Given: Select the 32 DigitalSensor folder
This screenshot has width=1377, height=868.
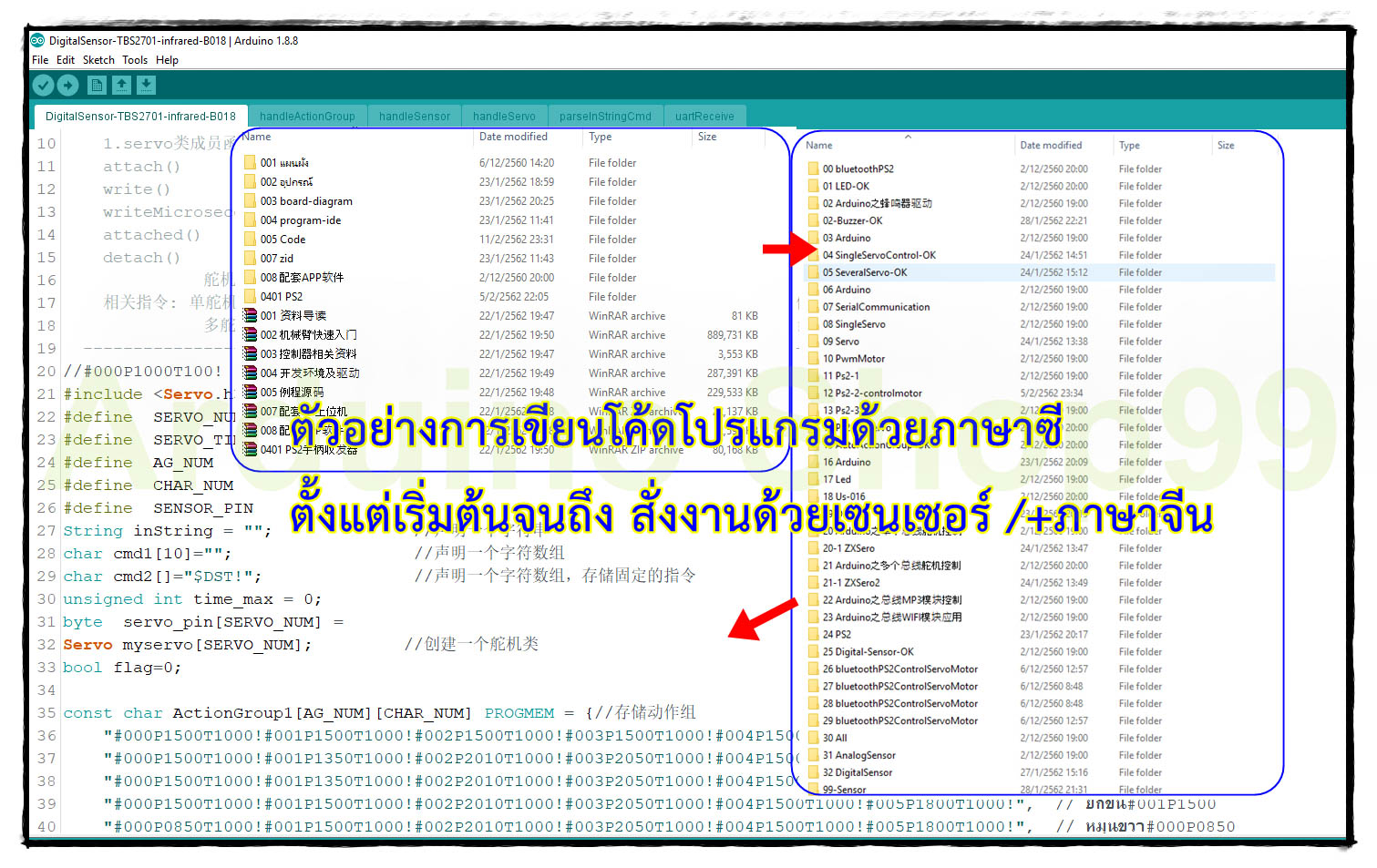Looking at the screenshot, I should (x=857, y=772).
